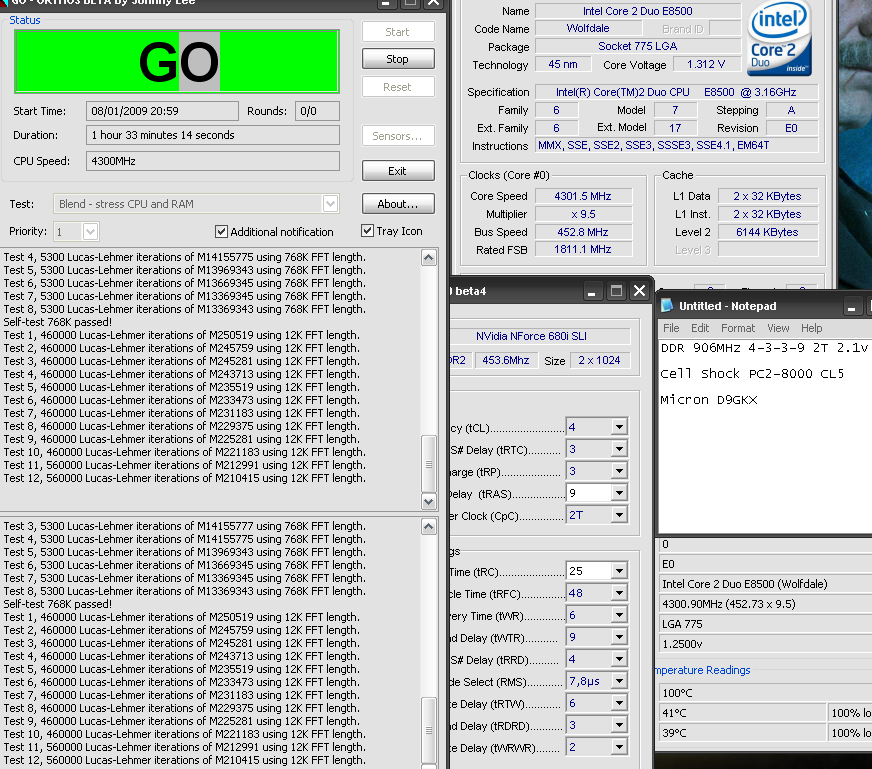Expand the tCL latency dropdown
This screenshot has width=872, height=769.
click(x=619, y=427)
